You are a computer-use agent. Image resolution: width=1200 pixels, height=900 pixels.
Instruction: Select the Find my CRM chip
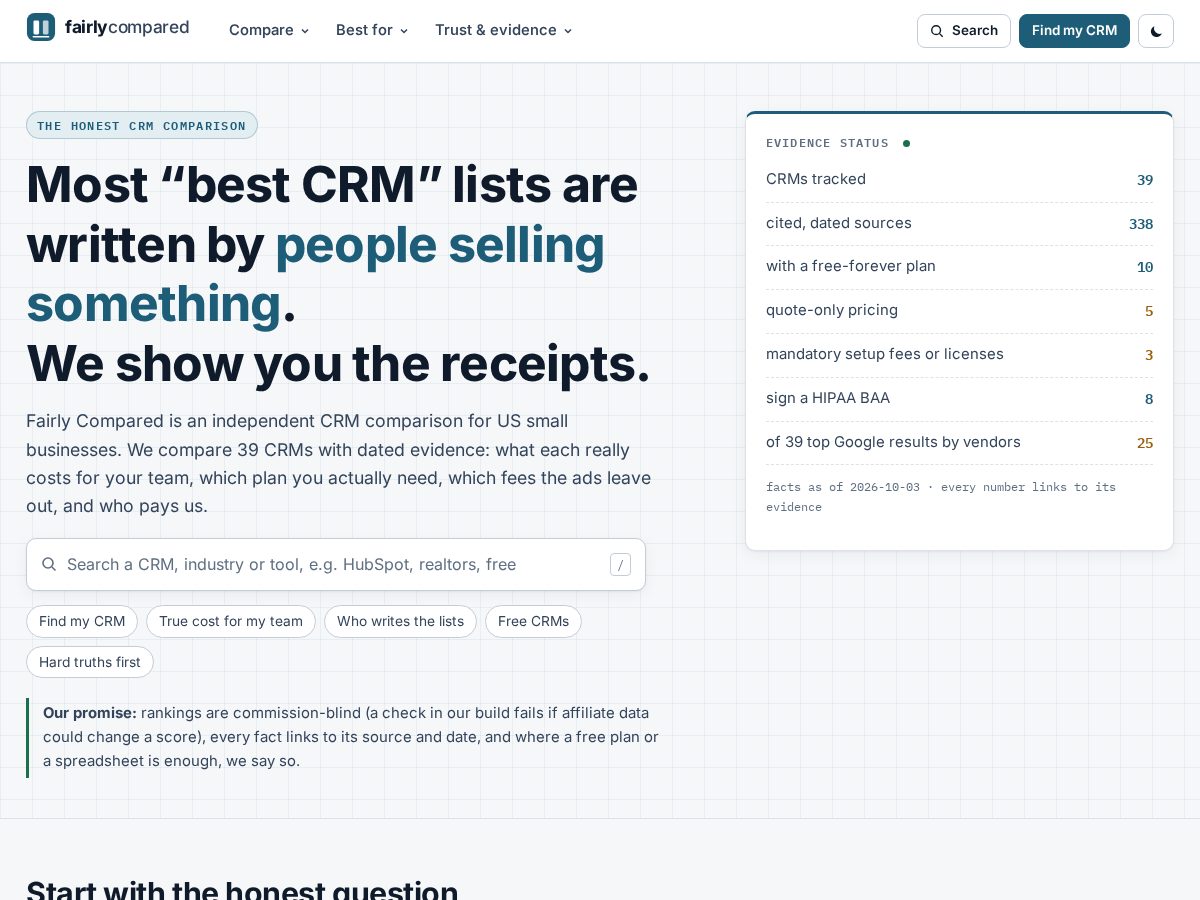point(82,621)
